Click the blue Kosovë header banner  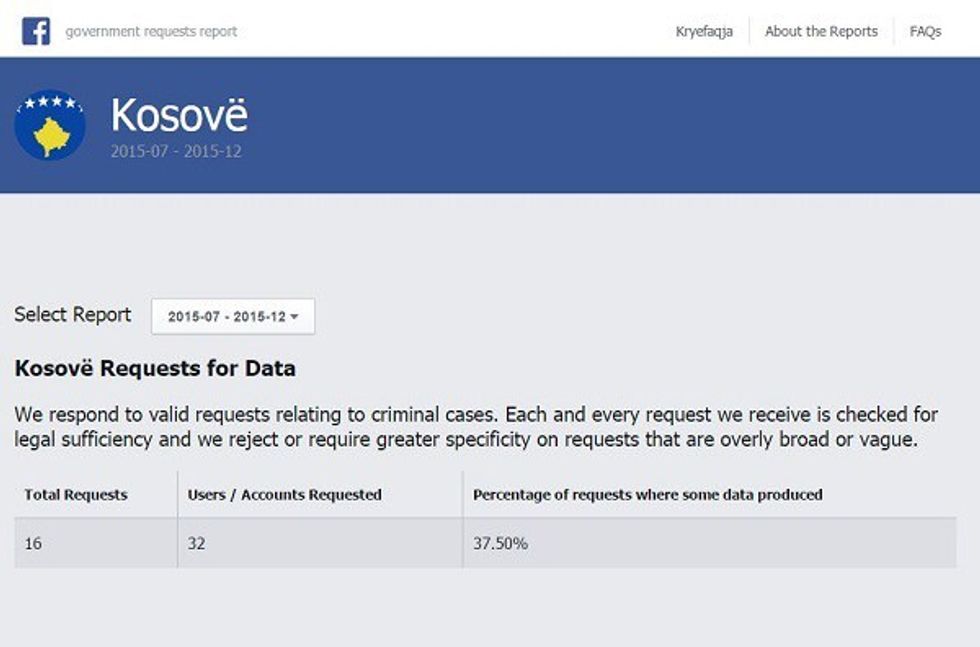point(600,125)
